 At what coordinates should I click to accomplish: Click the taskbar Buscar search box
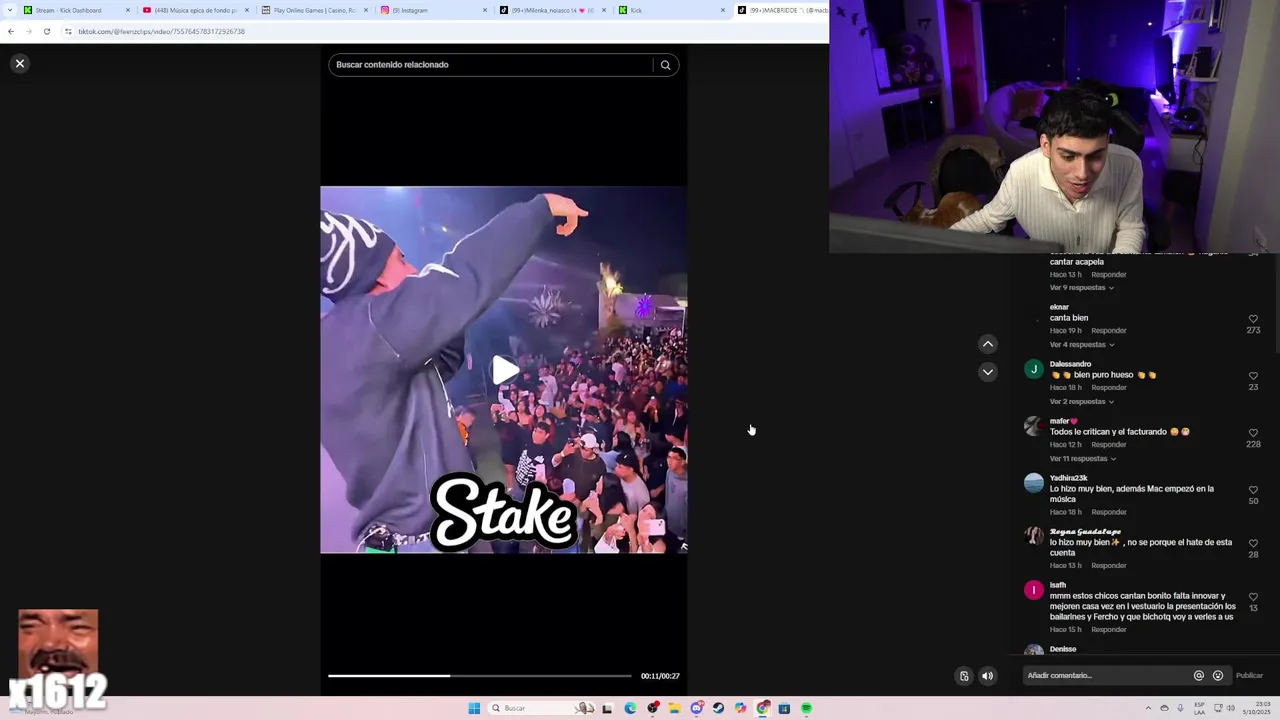(541, 708)
